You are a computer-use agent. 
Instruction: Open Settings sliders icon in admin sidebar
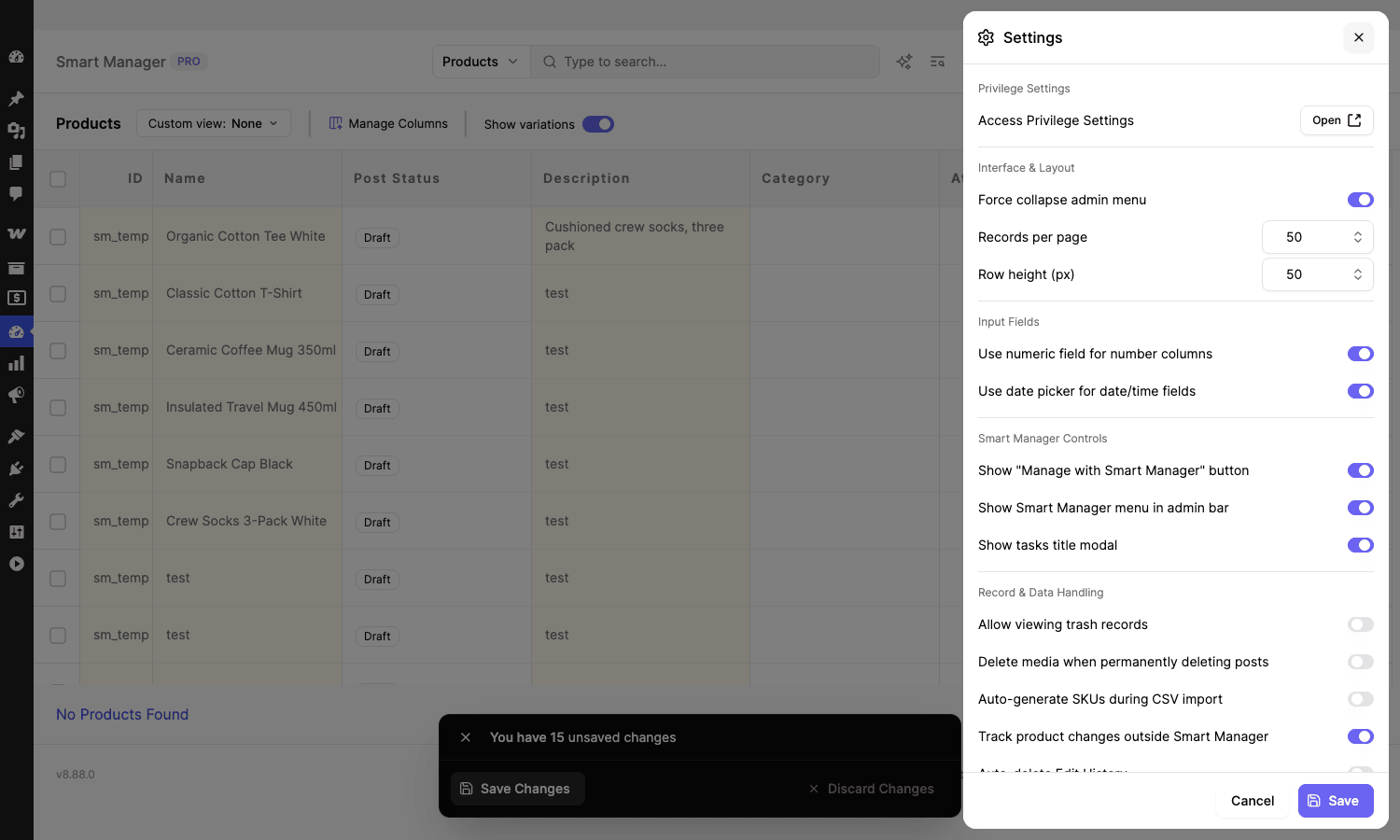pyautogui.click(x=16, y=532)
